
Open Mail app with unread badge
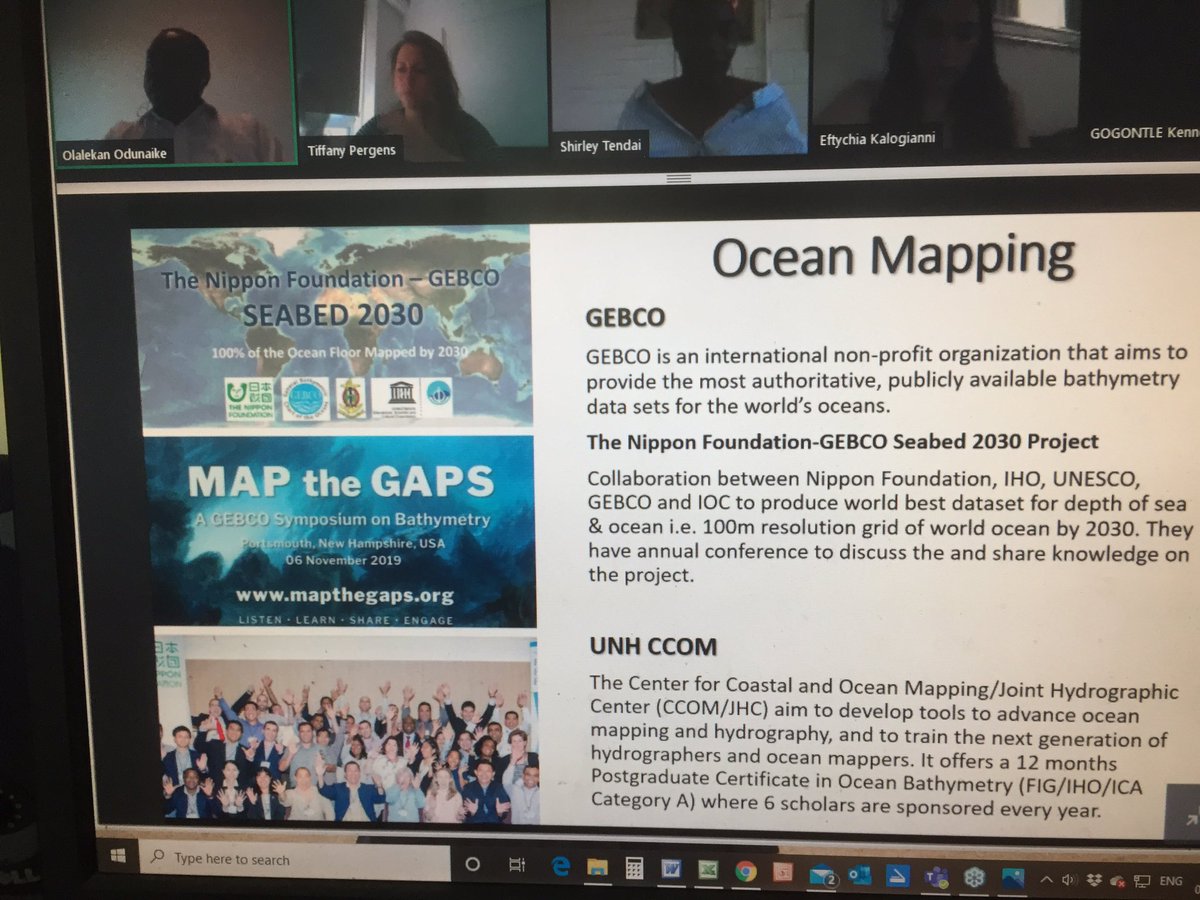pos(823,874)
